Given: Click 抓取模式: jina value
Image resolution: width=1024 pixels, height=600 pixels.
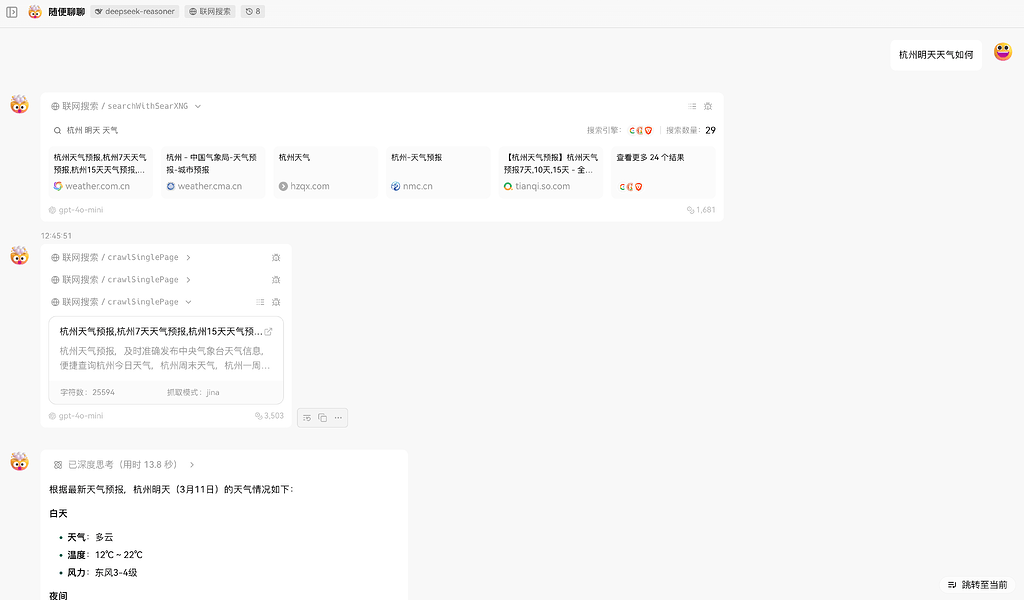Looking at the screenshot, I should [x=193, y=392].
